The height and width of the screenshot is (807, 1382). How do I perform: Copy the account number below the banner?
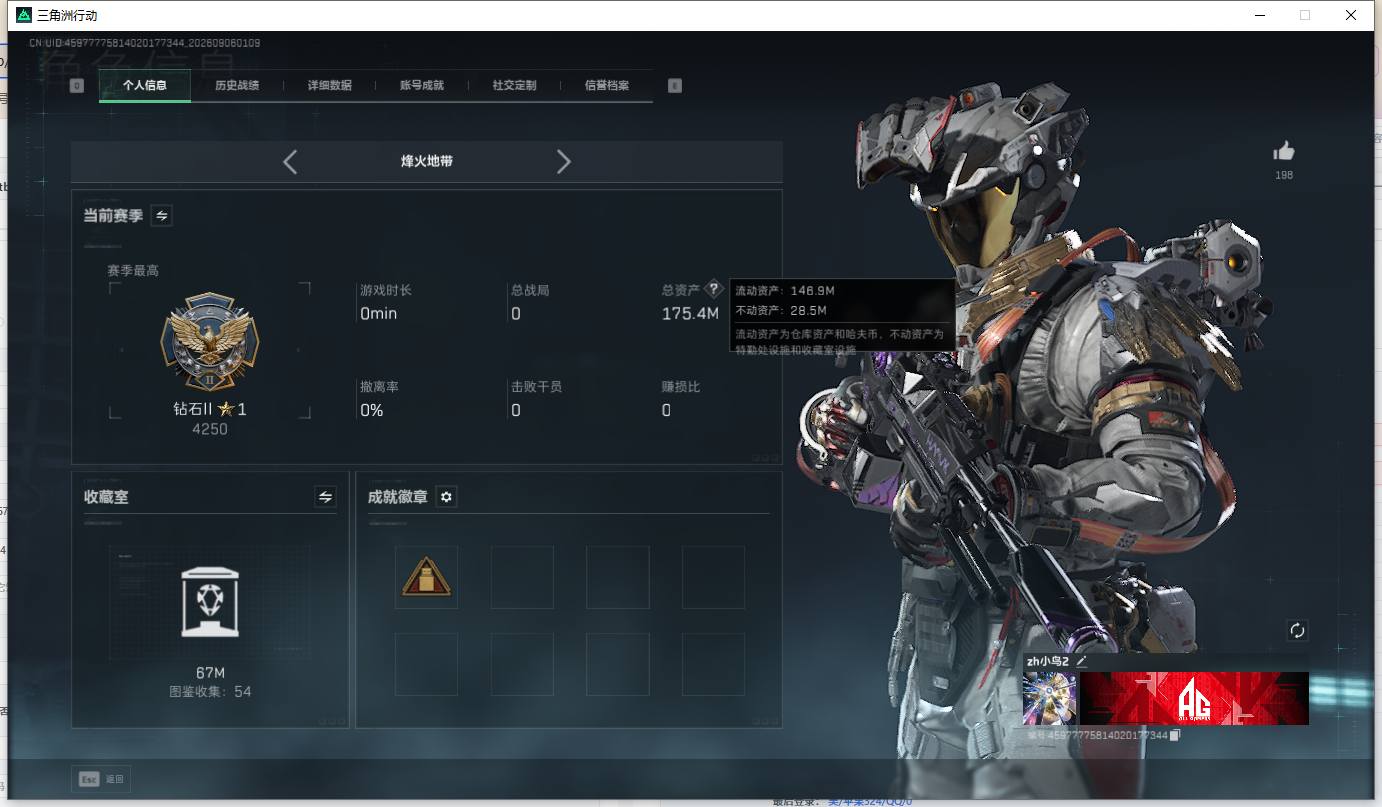(x=1175, y=735)
